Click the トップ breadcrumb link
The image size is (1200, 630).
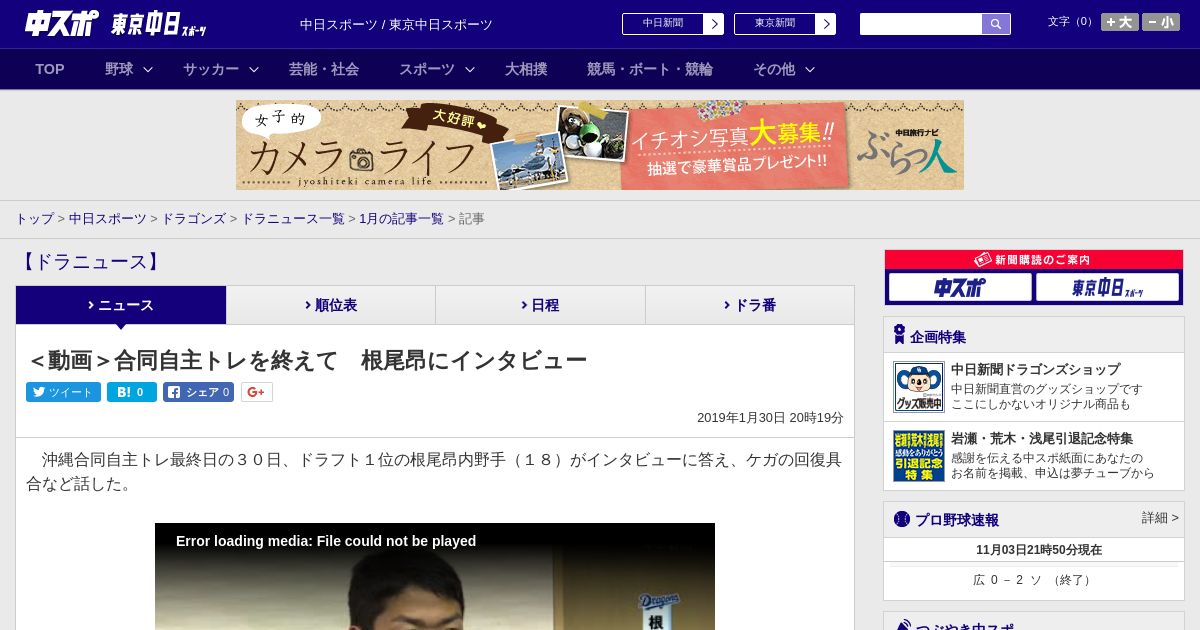(x=34, y=219)
